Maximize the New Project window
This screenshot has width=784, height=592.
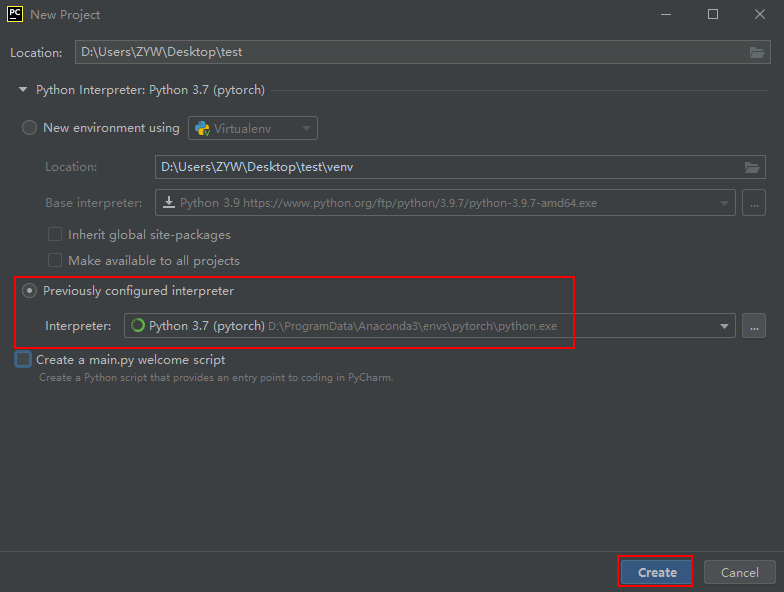pyautogui.click(x=712, y=14)
